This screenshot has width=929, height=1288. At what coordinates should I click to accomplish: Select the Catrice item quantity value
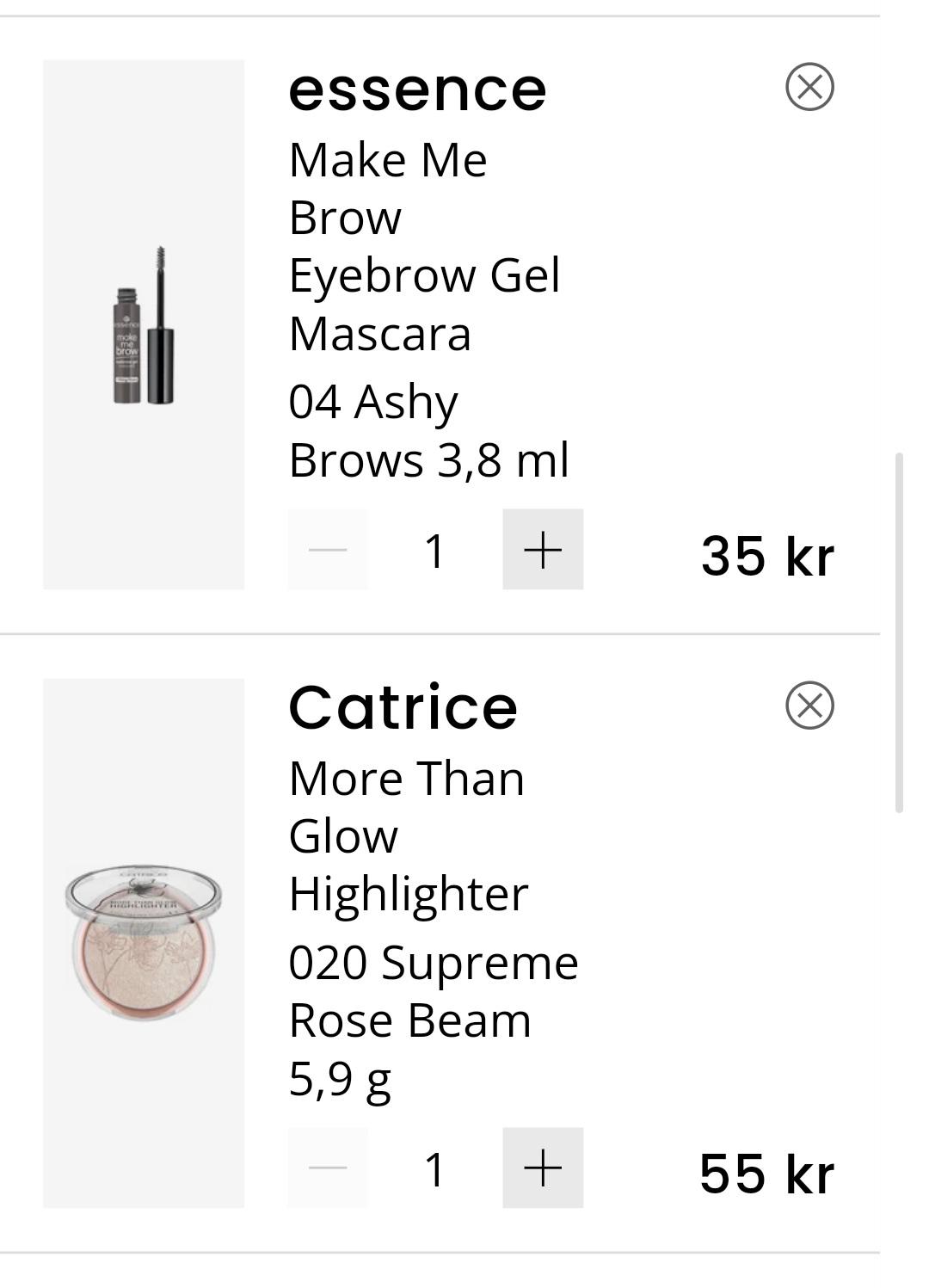click(435, 1169)
